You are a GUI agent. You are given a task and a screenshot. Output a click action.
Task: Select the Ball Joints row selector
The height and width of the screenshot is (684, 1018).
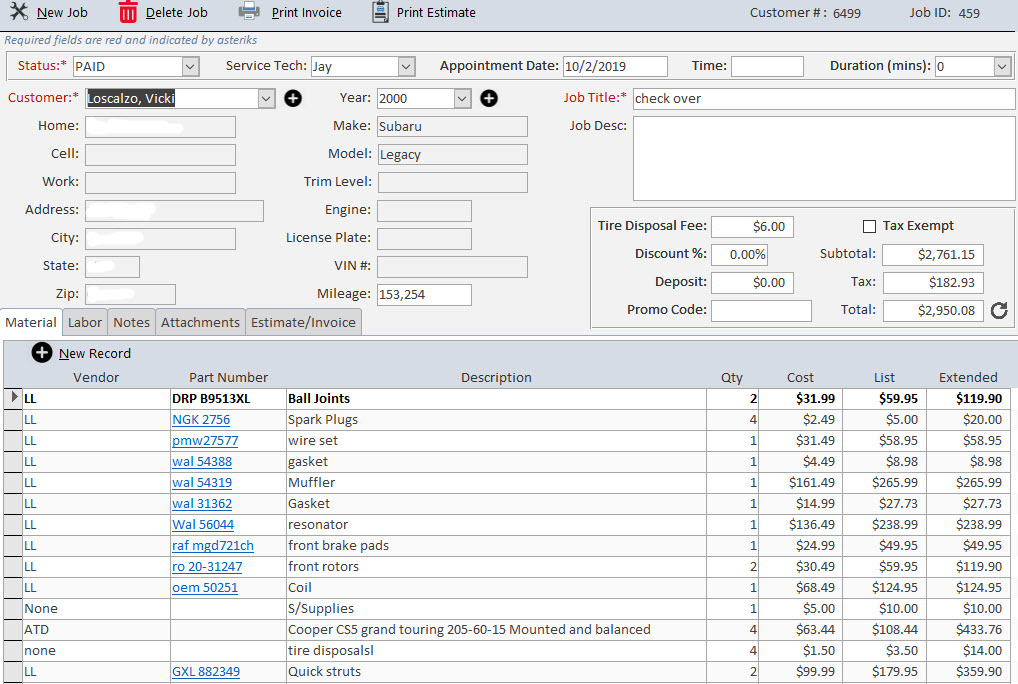(13, 398)
